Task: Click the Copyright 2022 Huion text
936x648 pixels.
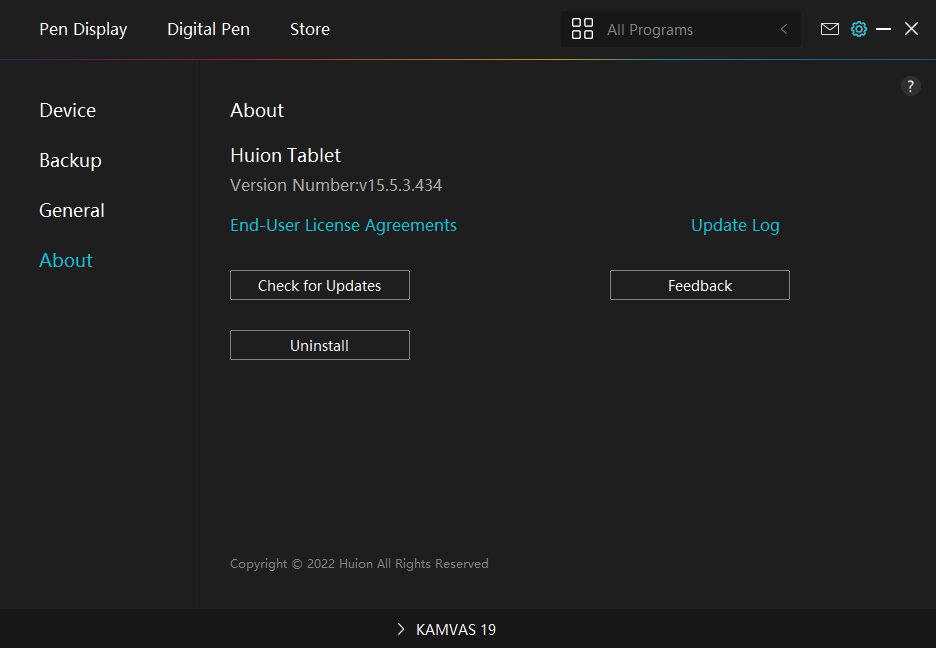Action: 359,564
